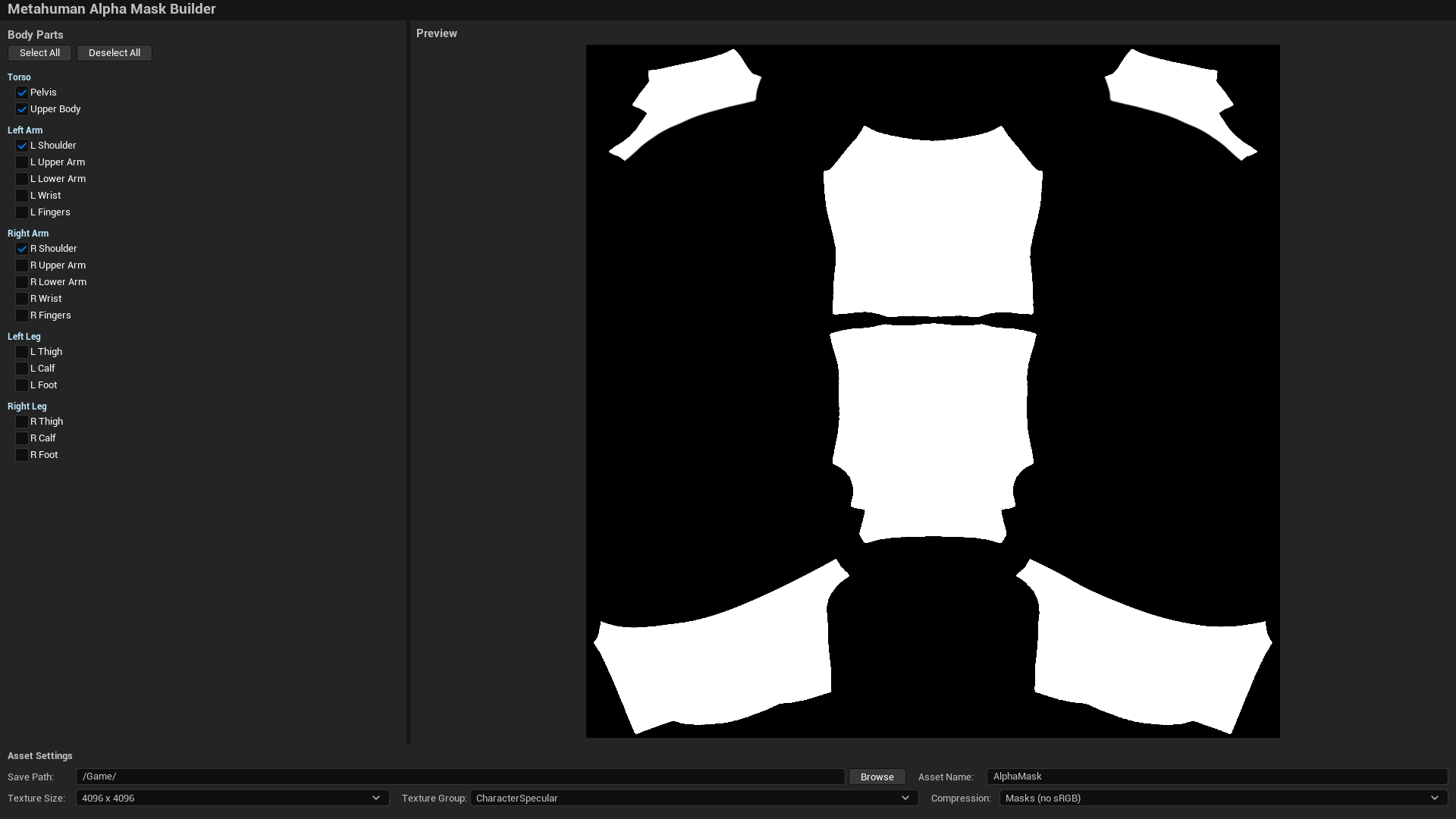Check the L Foot checkbox
The image size is (1456, 819).
22,385
